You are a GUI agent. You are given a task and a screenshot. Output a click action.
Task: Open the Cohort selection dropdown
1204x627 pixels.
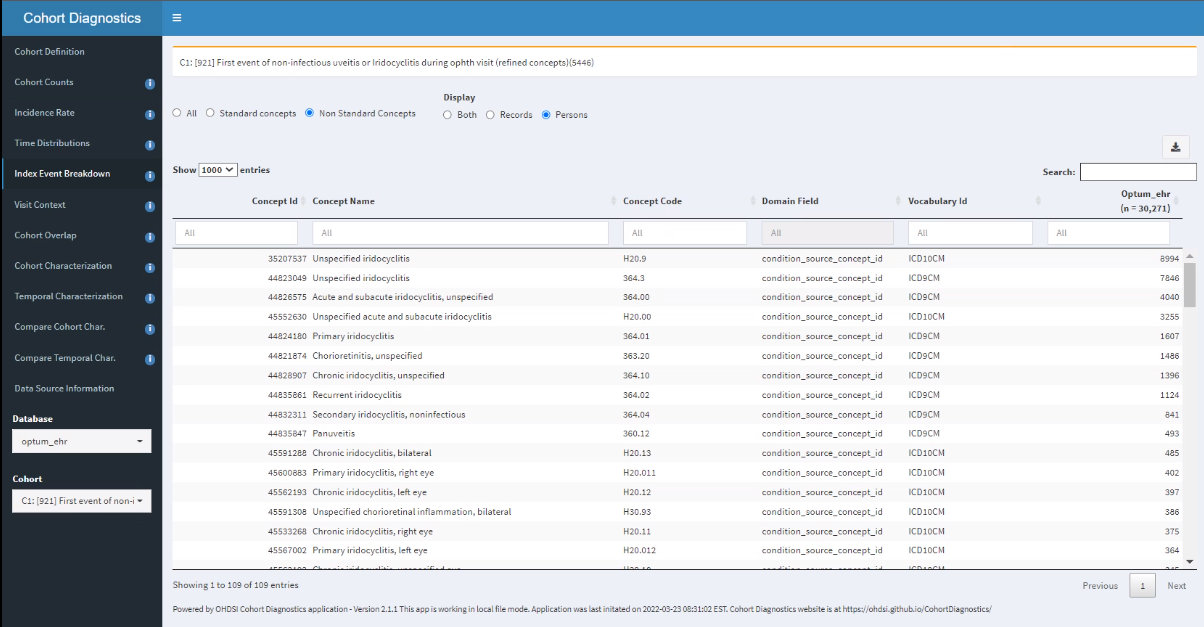[81, 500]
